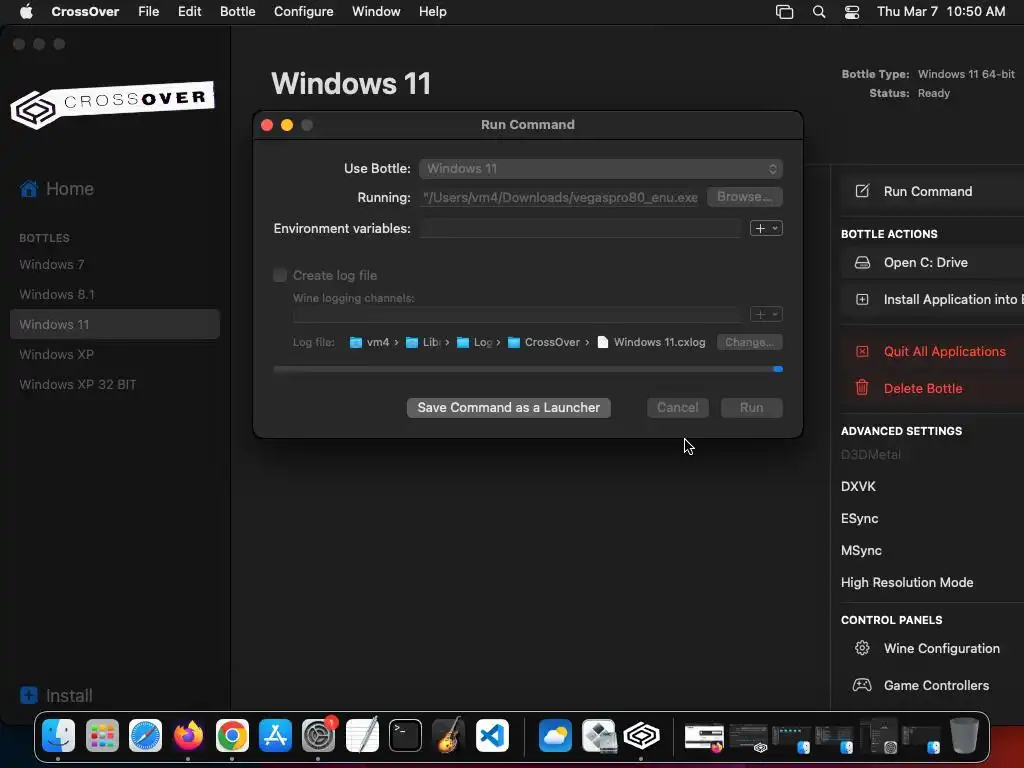Screen dimensions: 1024x768
Task: Toggle the D3DMetal setting
Action: coord(871,455)
